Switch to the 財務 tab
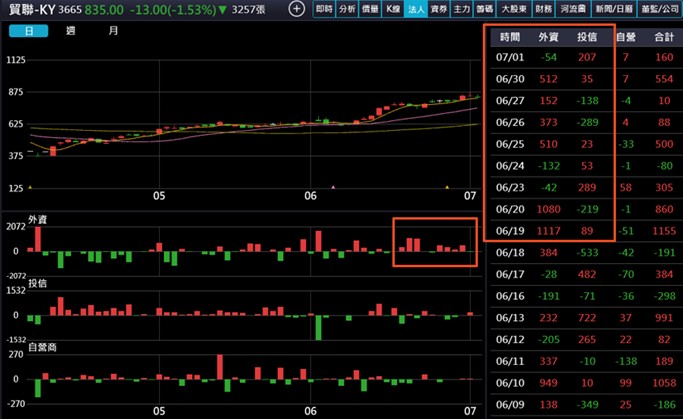The width and height of the screenshot is (683, 419). pos(544,9)
